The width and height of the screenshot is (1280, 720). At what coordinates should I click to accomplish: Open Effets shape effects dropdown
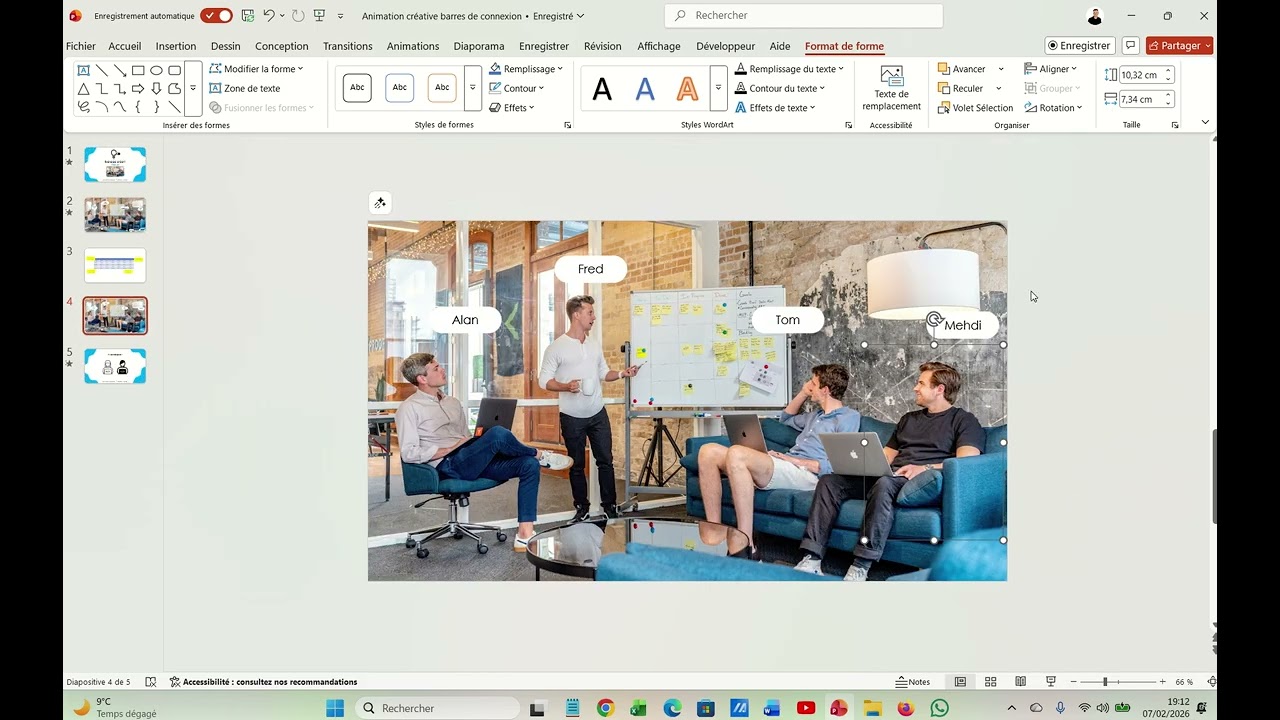click(x=512, y=107)
